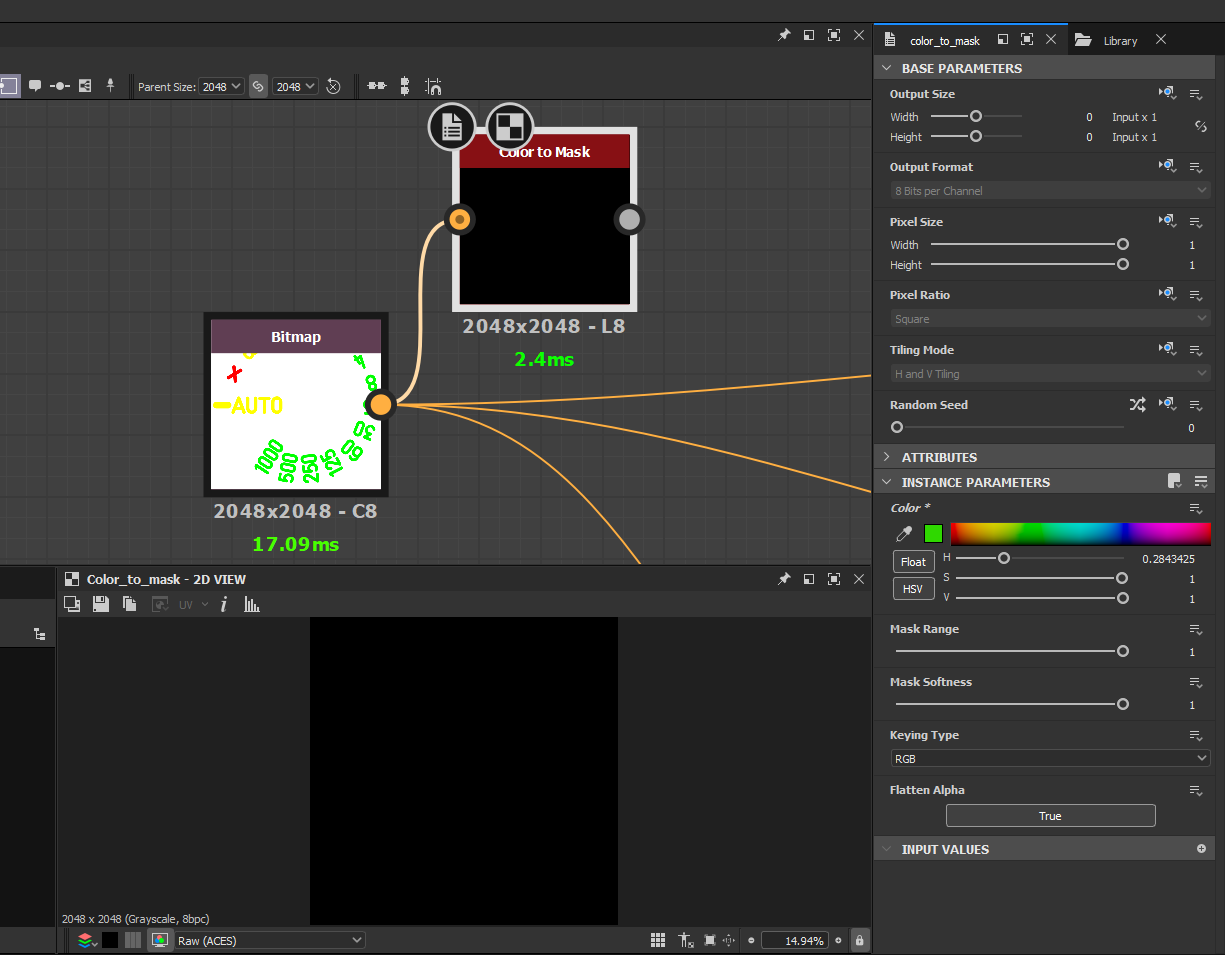The width and height of the screenshot is (1225, 955).
Task: Click the green color swatch
Action: point(933,533)
